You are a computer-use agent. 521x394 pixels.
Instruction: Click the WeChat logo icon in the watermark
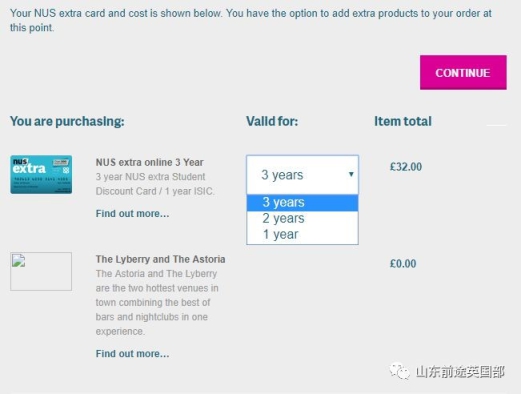click(399, 371)
